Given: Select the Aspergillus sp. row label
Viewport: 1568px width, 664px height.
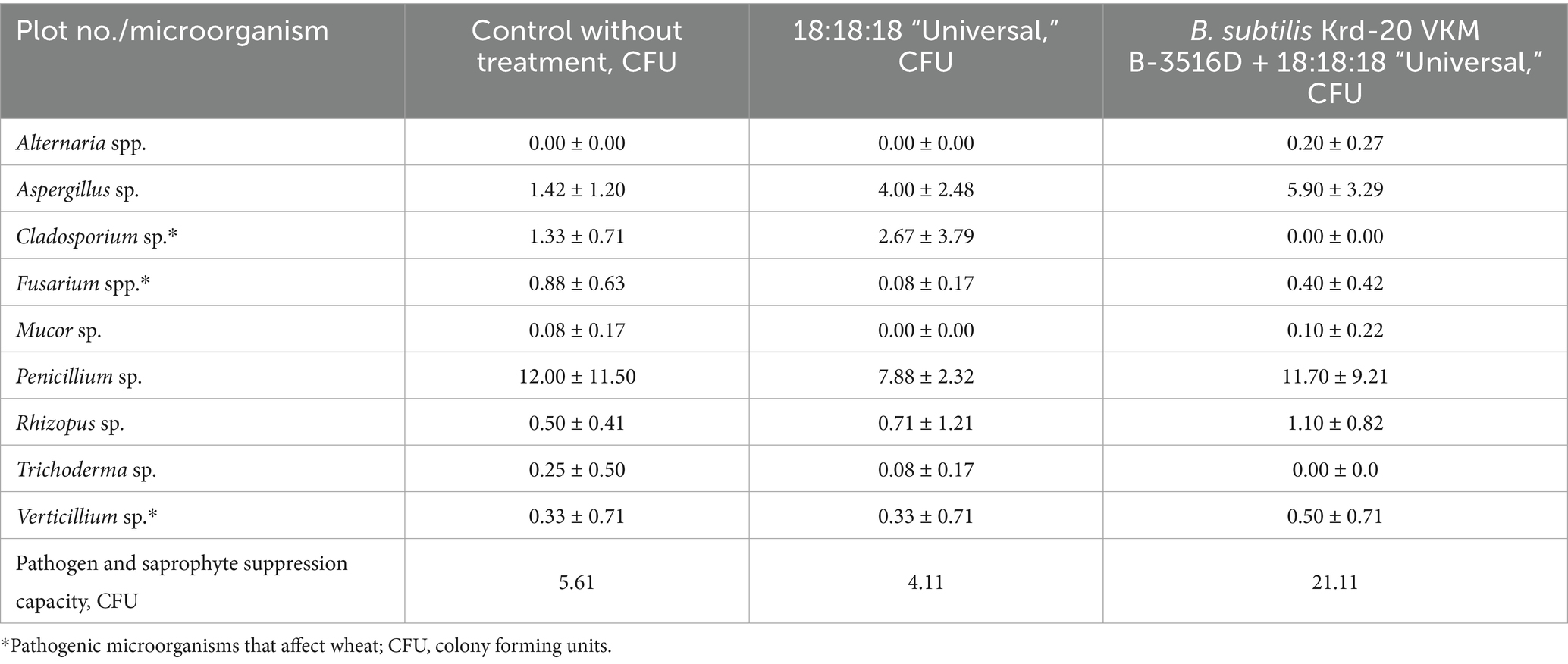Looking at the screenshot, I should 77,189.
